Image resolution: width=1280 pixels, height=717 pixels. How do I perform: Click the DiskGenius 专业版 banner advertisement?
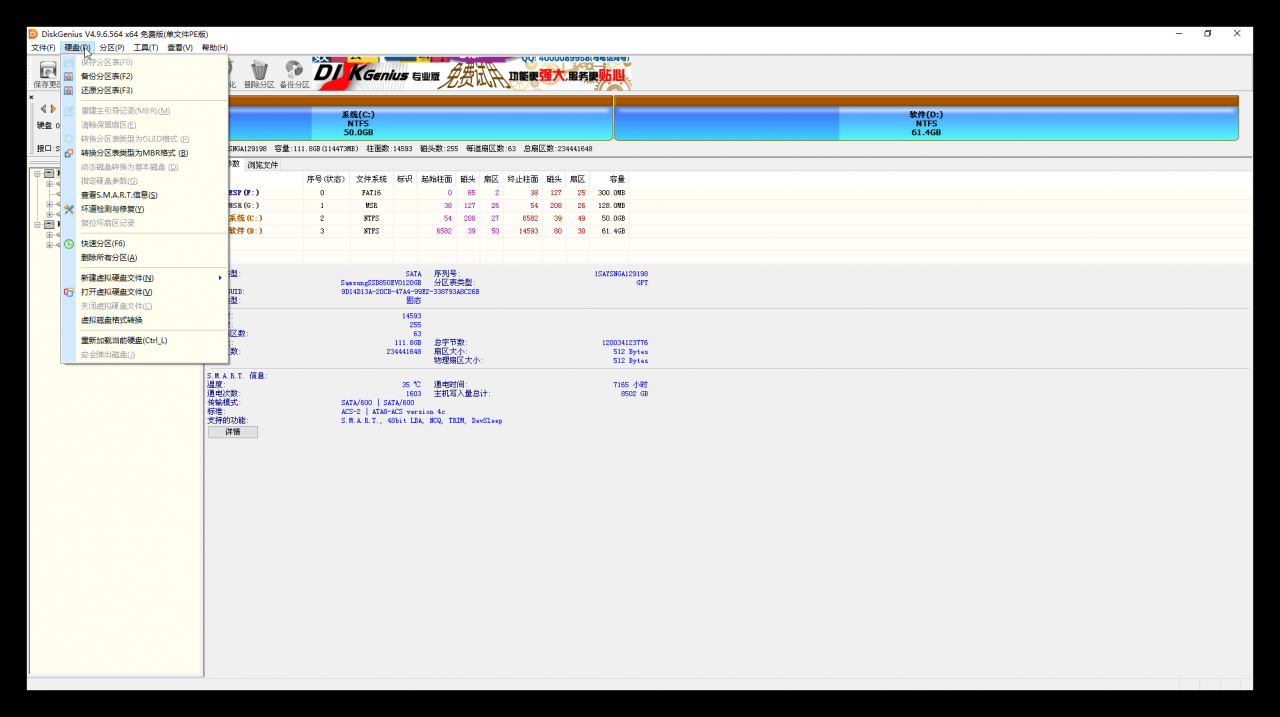pyautogui.click(x=471, y=73)
